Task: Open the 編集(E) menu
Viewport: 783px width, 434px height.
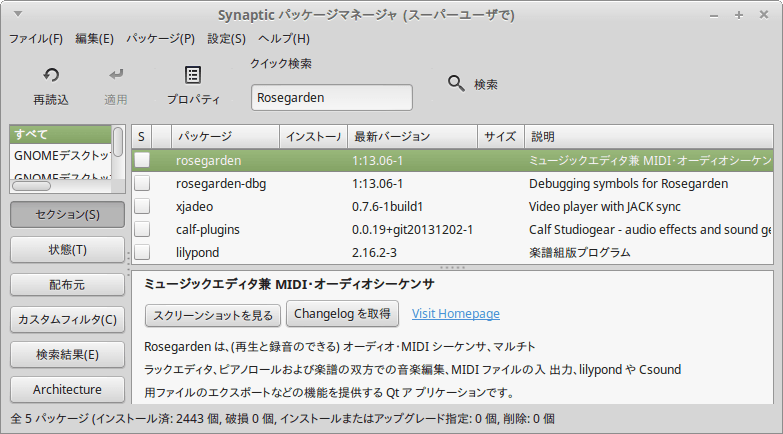Action: tap(94, 38)
